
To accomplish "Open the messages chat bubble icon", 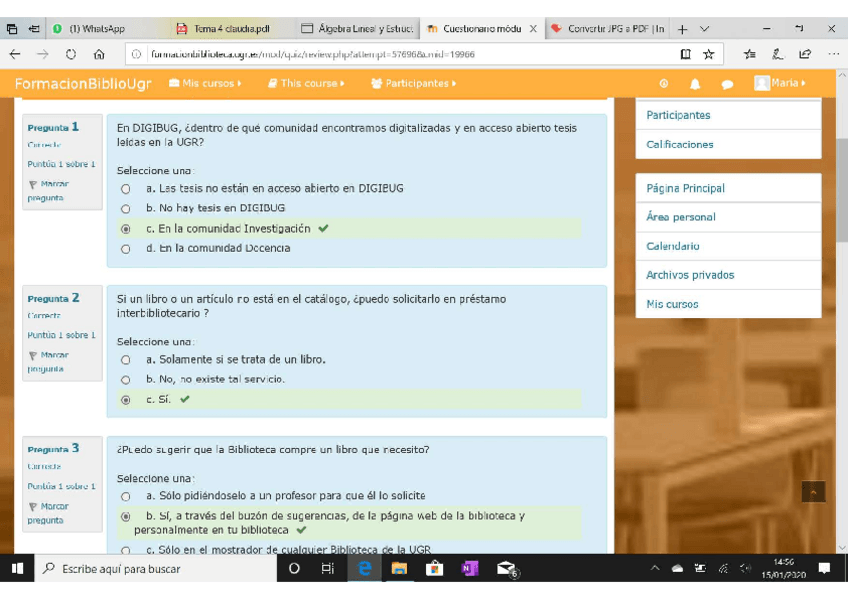I will [x=727, y=84].
